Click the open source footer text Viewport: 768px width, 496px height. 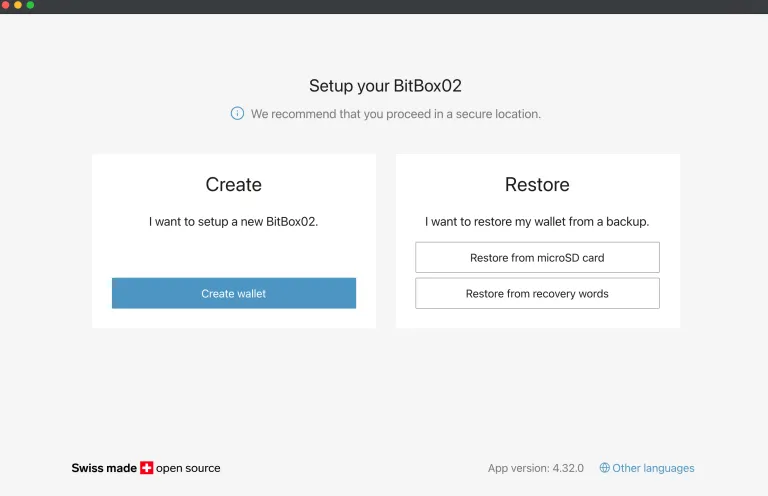pos(188,468)
